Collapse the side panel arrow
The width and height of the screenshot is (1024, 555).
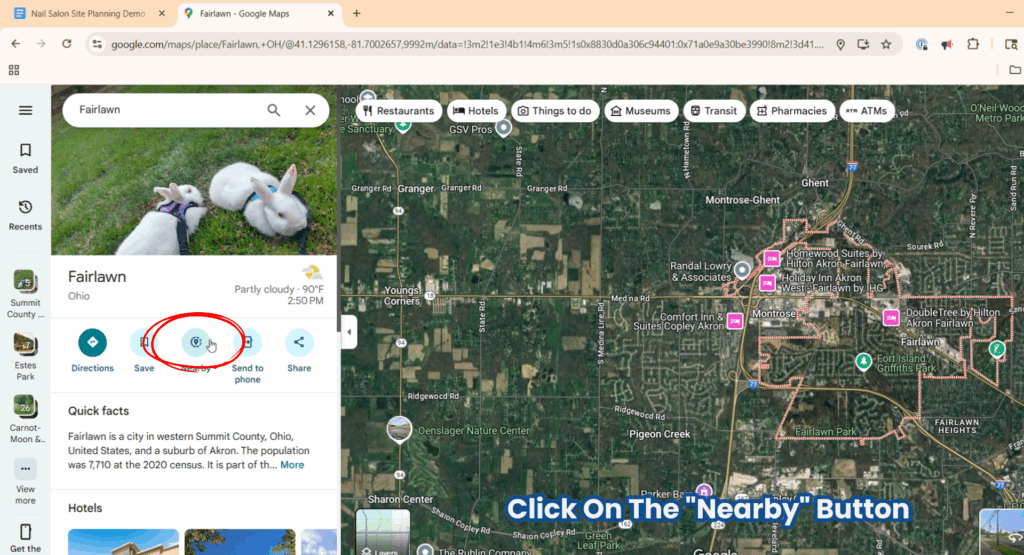point(349,332)
